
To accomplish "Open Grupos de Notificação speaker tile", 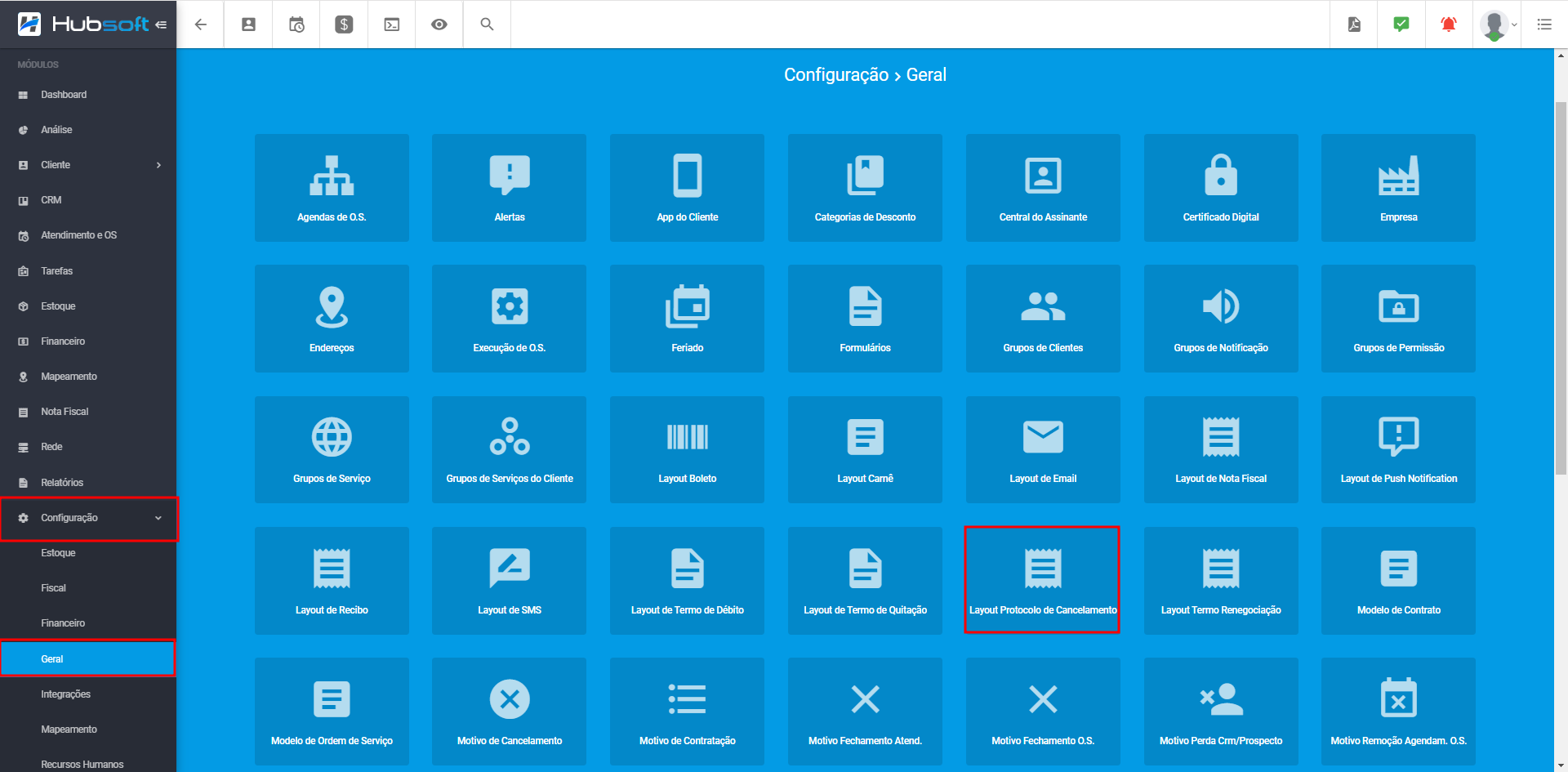I will (x=1221, y=319).
